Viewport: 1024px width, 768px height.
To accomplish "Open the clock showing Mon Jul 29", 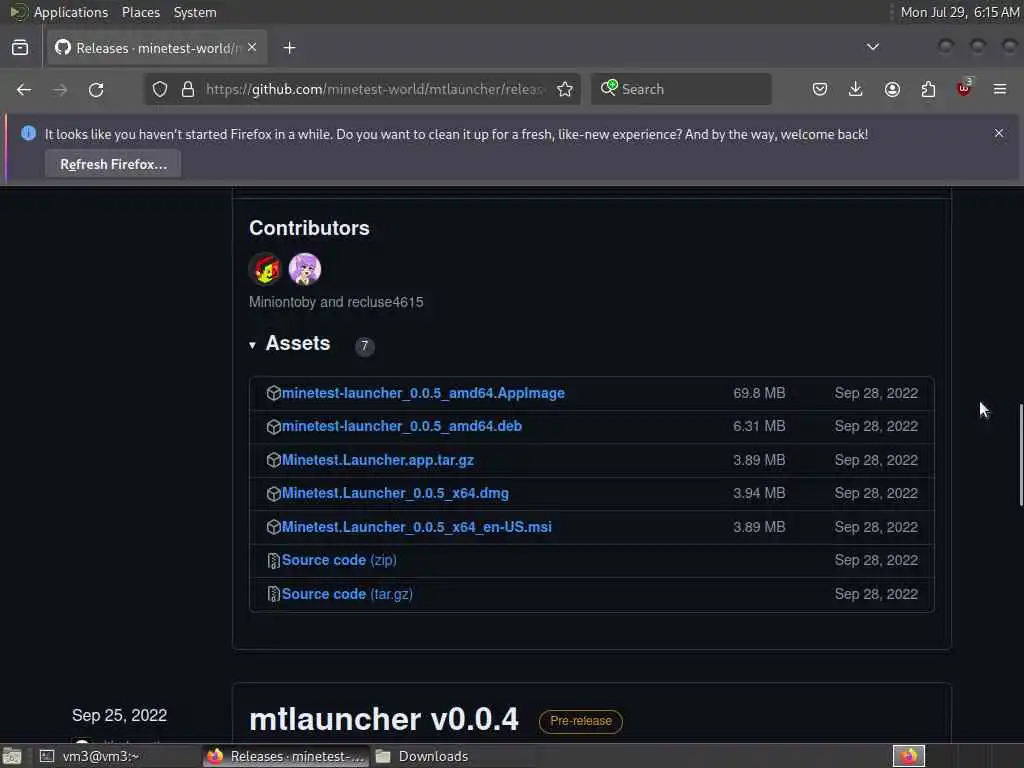I will click(959, 12).
